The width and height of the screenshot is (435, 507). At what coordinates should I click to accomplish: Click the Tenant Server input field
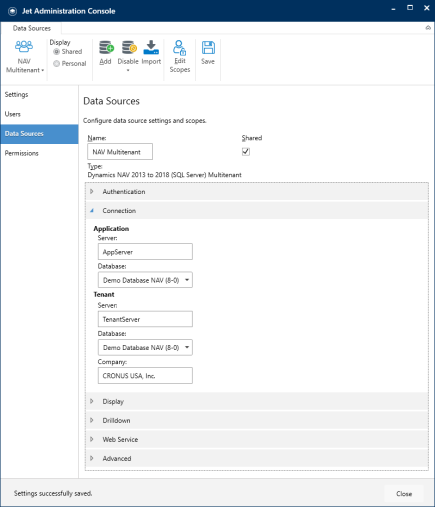click(x=145, y=319)
